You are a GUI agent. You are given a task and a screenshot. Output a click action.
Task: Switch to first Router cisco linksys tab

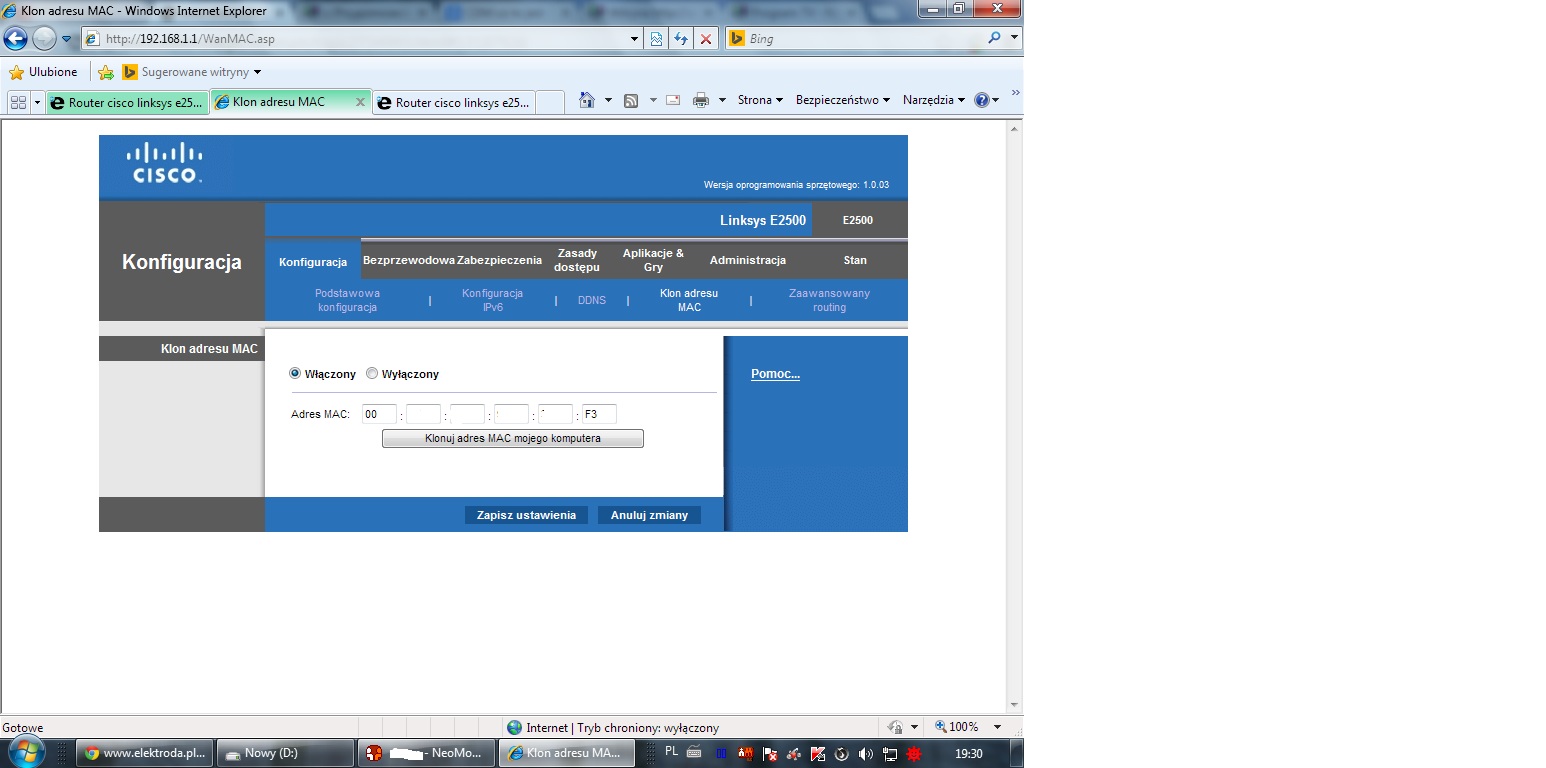click(x=127, y=102)
